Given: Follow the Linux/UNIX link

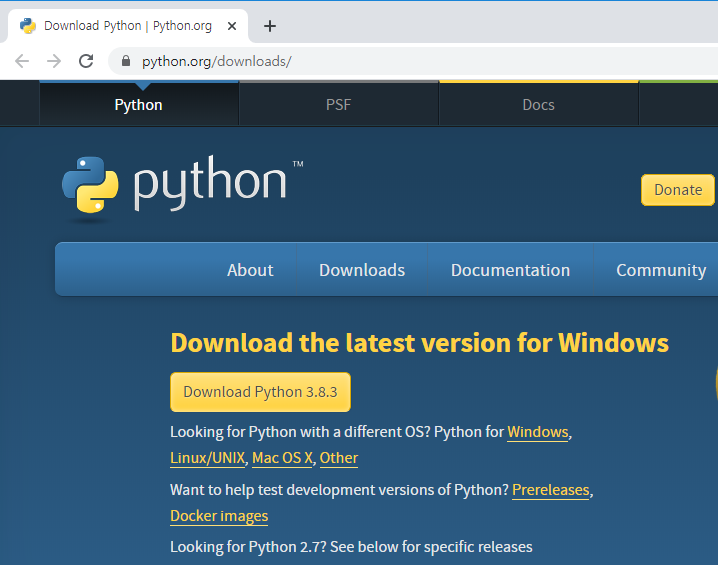Looking at the screenshot, I should pyautogui.click(x=207, y=458).
